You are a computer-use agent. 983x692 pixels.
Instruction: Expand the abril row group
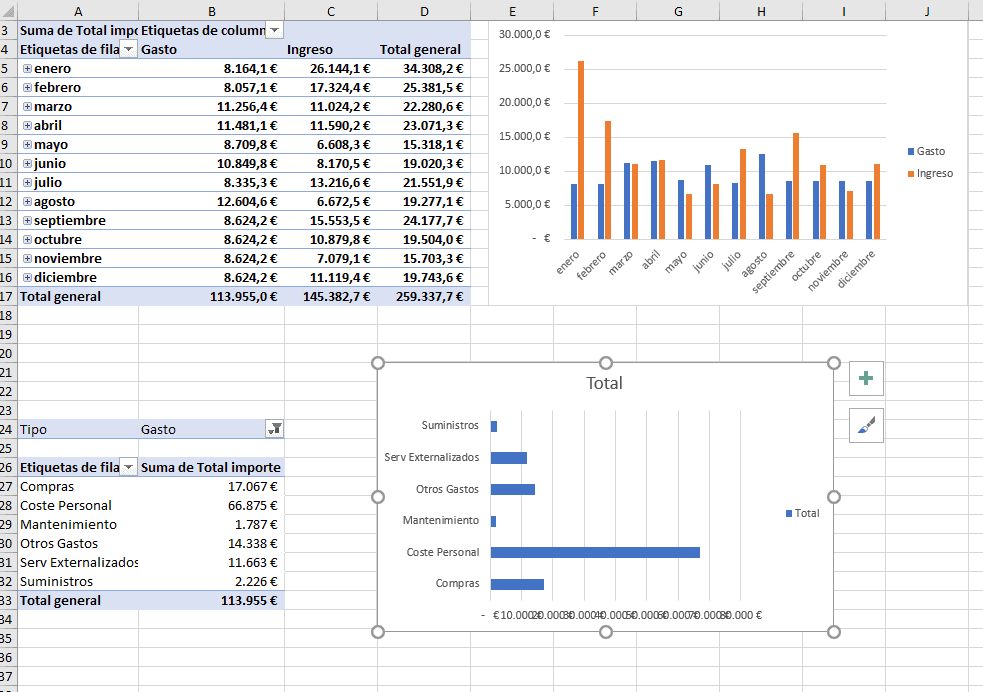(28, 125)
